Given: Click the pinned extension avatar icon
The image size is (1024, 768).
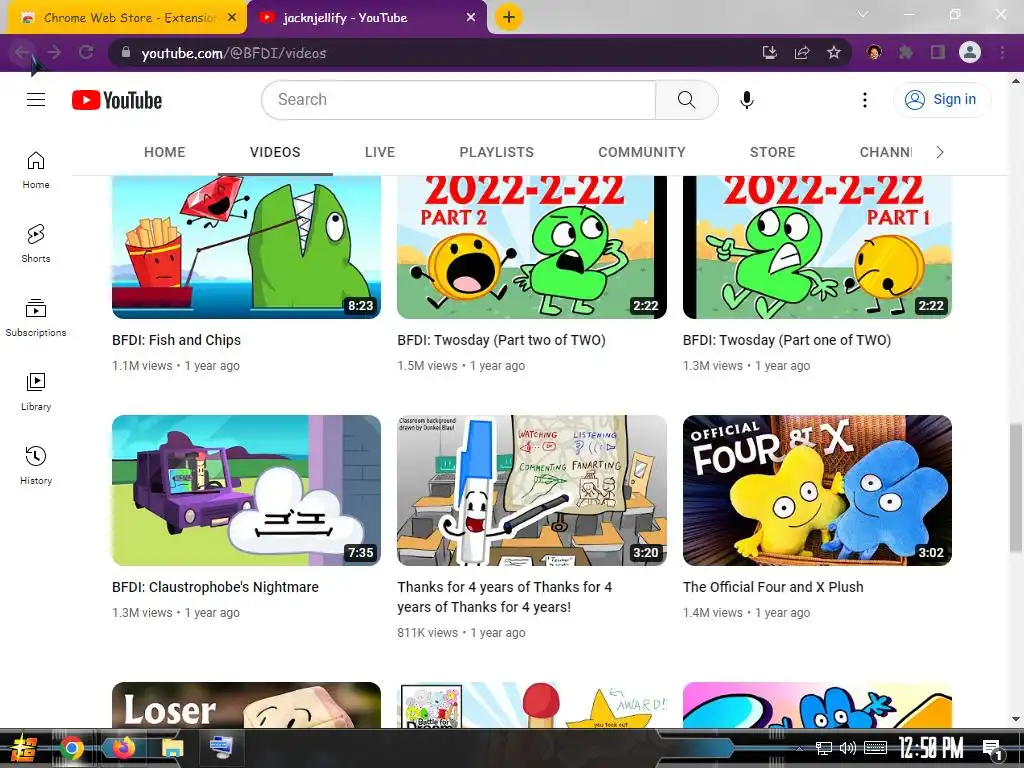Looking at the screenshot, I should click(874, 52).
